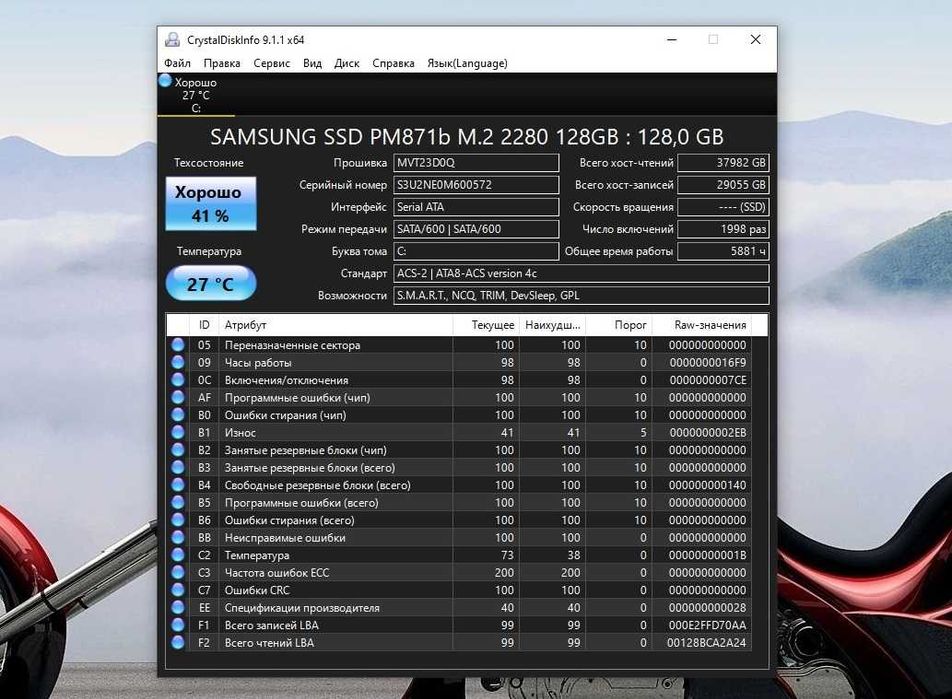The height and width of the screenshot is (699, 952).
Task: Click the Хорошо 41 % health status button
Action: [x=211, y=203]
